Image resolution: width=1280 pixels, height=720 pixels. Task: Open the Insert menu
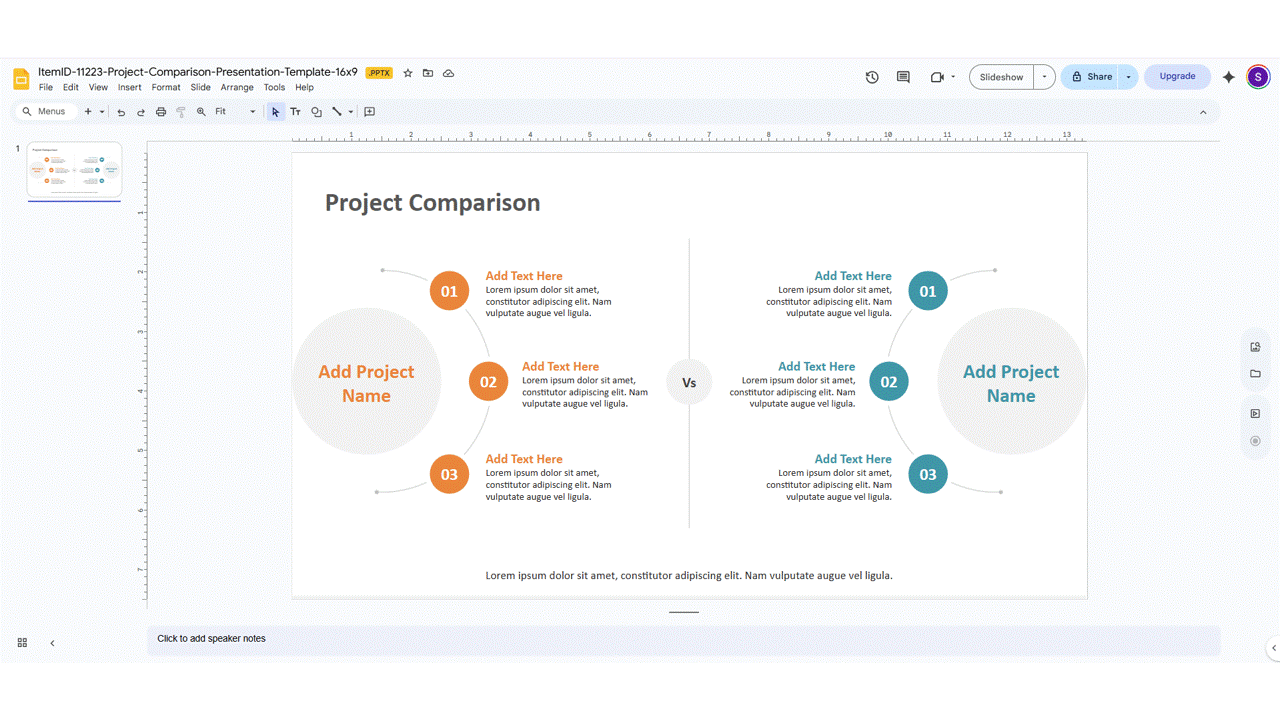coord(129,87)
